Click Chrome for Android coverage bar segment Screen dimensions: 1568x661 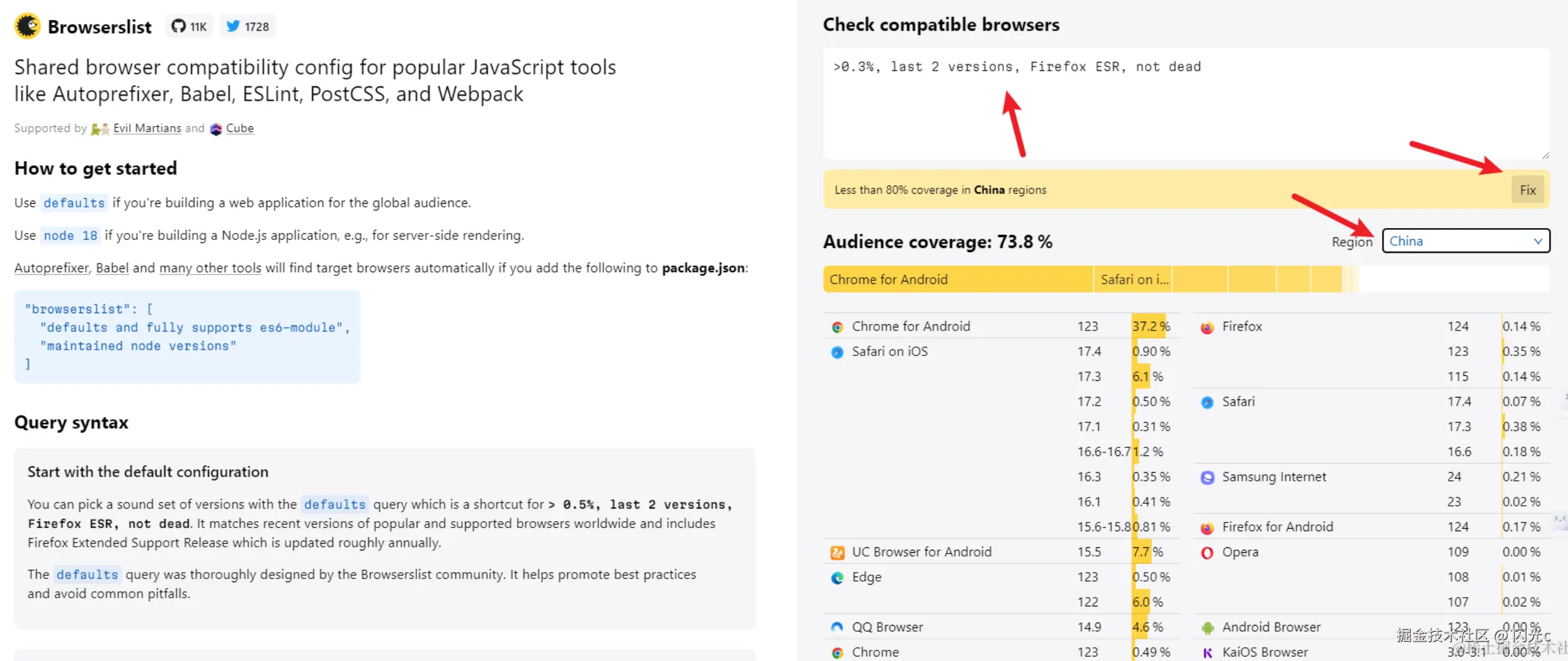957,280
